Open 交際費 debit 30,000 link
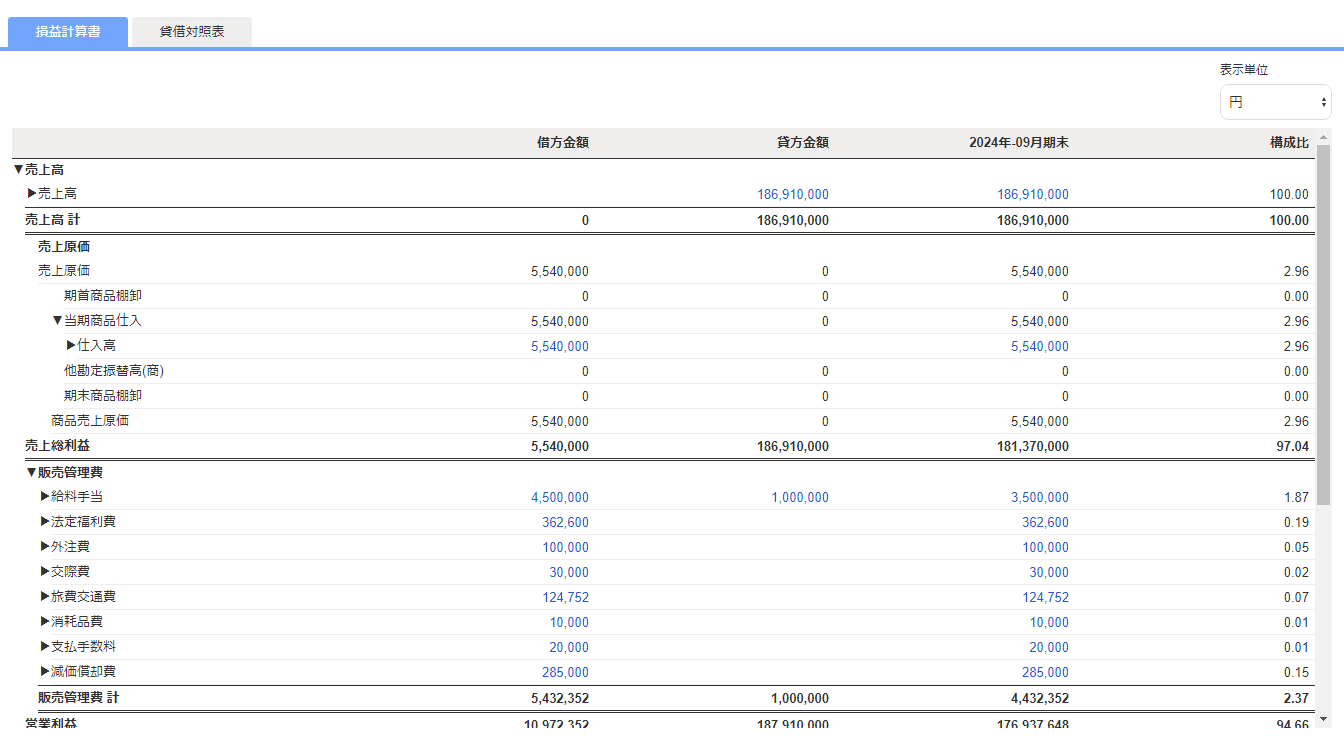Image resolution: width=1344 pixels, height=736 pixels. click(x=569, y=572)
